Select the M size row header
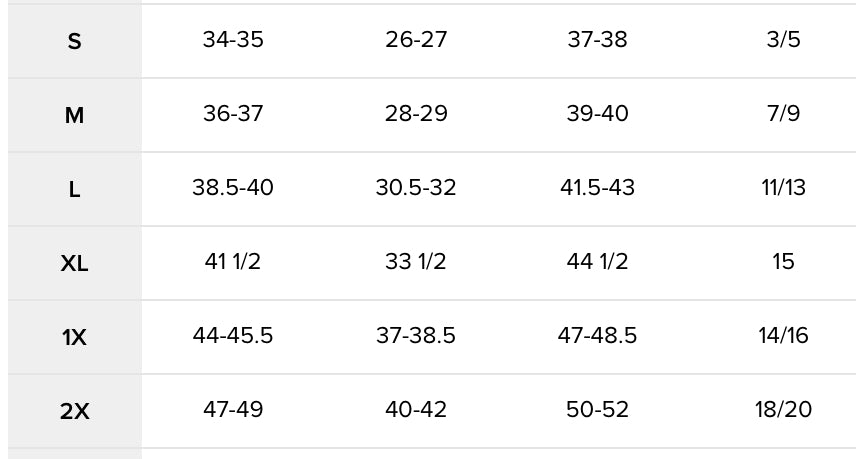 pyautogui.click(x=74, y=116)
